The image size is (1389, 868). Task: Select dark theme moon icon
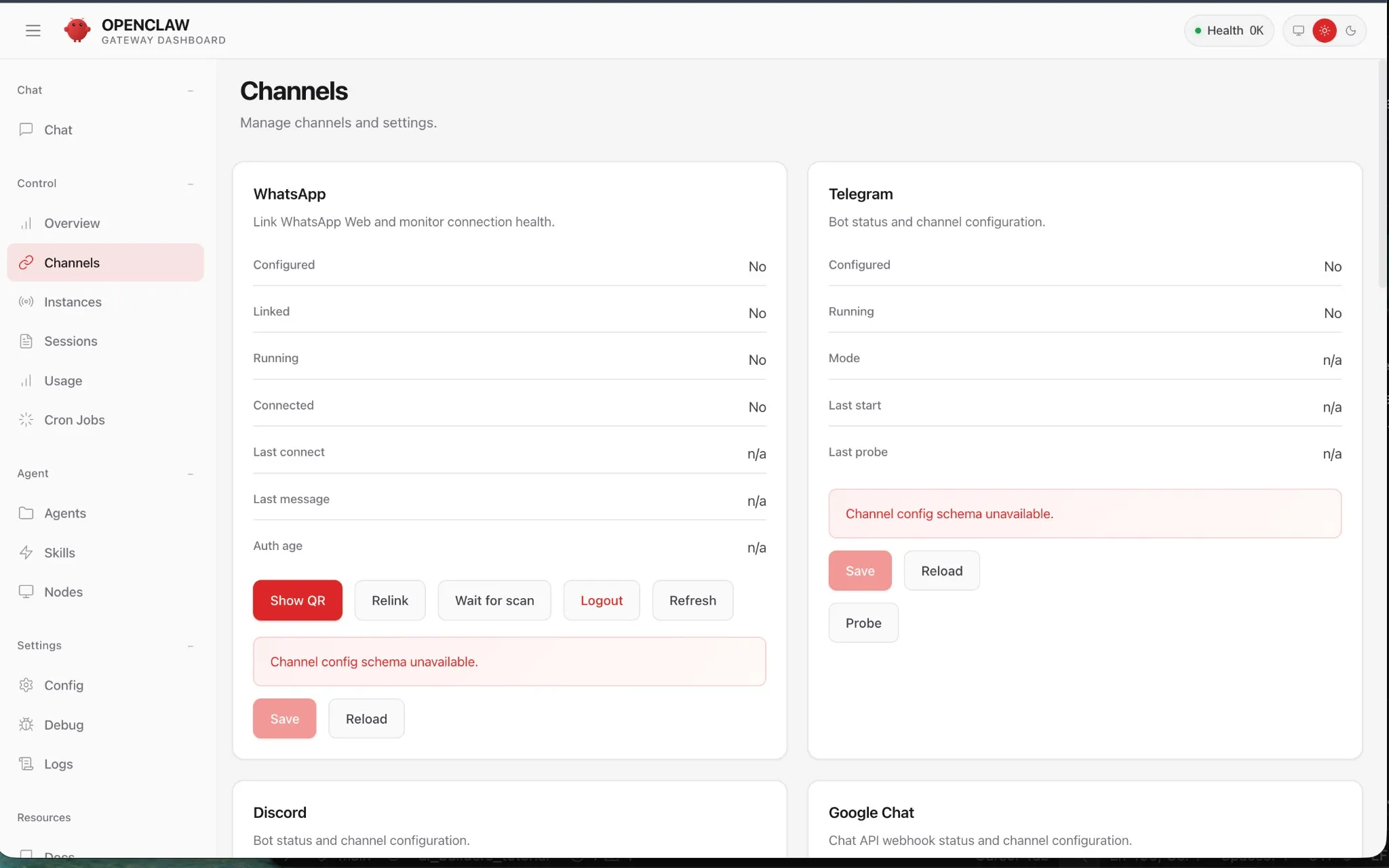[x=1350, y=31]
